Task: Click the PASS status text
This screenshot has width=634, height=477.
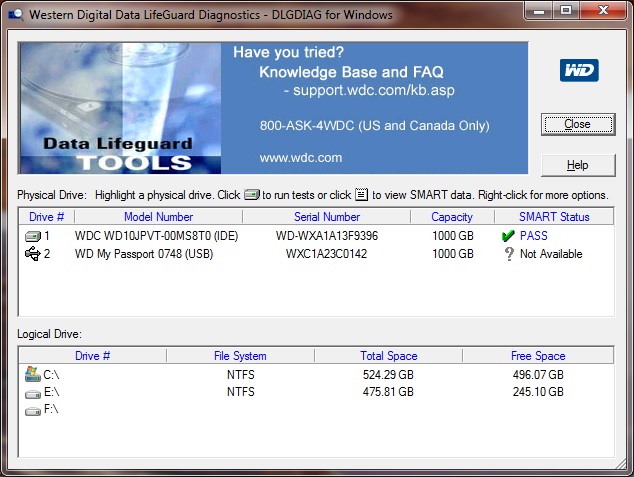Action: pyautogui.click(x=534, y=236)
